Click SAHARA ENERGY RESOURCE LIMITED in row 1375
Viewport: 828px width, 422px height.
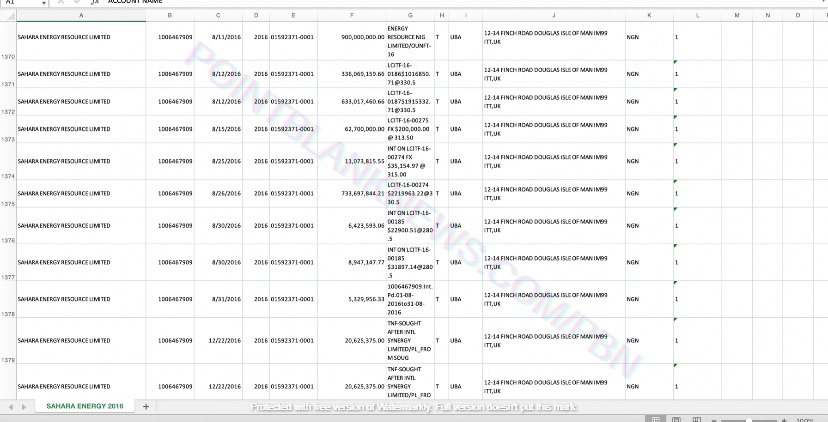(81, 193)
